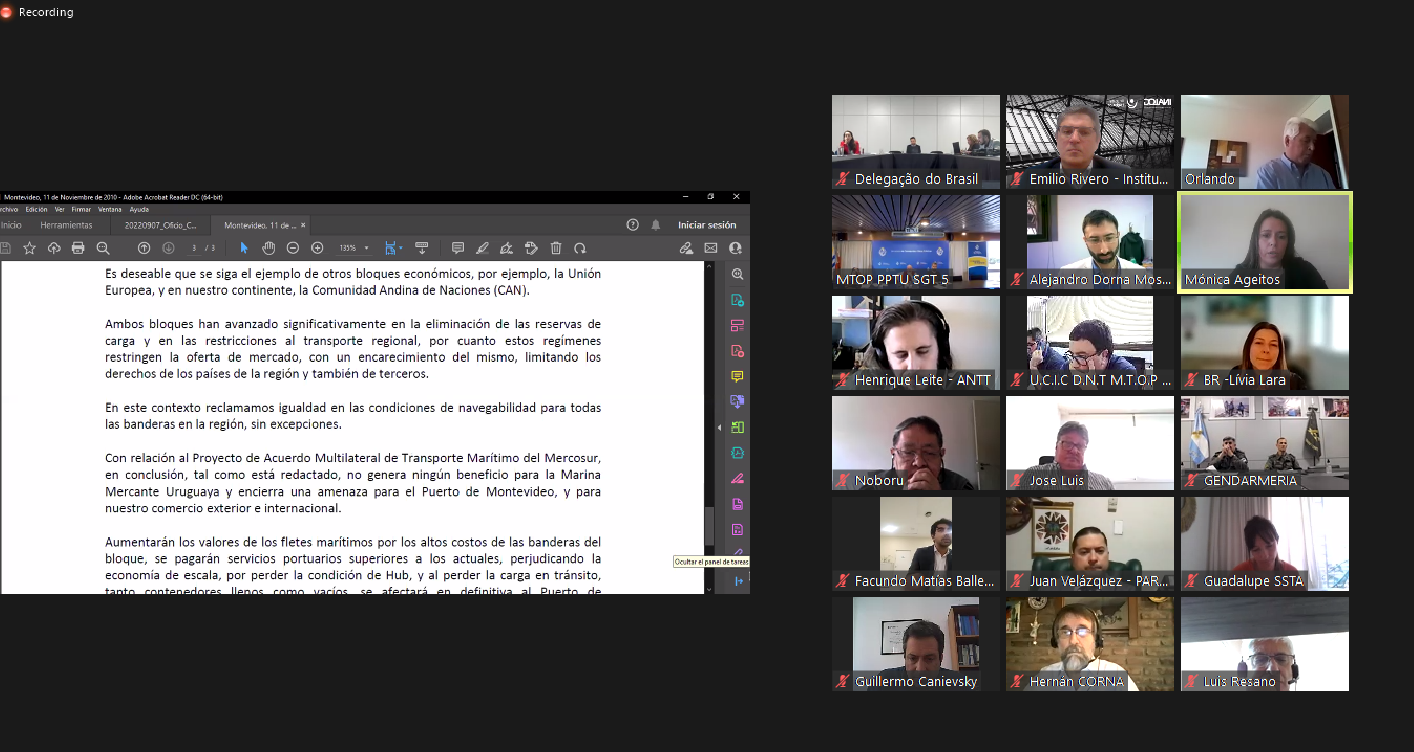The height and width of the screenshot is (752, 1414).
Task: Click the document vertical scrollbar thumb
Action: pos(709,525)
